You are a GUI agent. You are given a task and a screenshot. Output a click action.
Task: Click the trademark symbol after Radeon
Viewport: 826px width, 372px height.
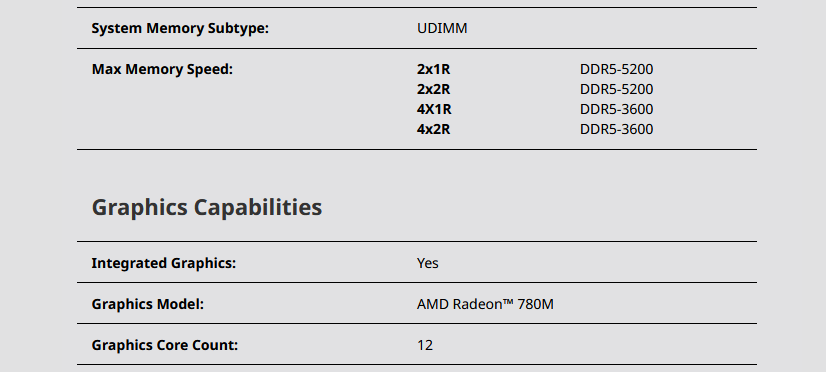point(508,302)
